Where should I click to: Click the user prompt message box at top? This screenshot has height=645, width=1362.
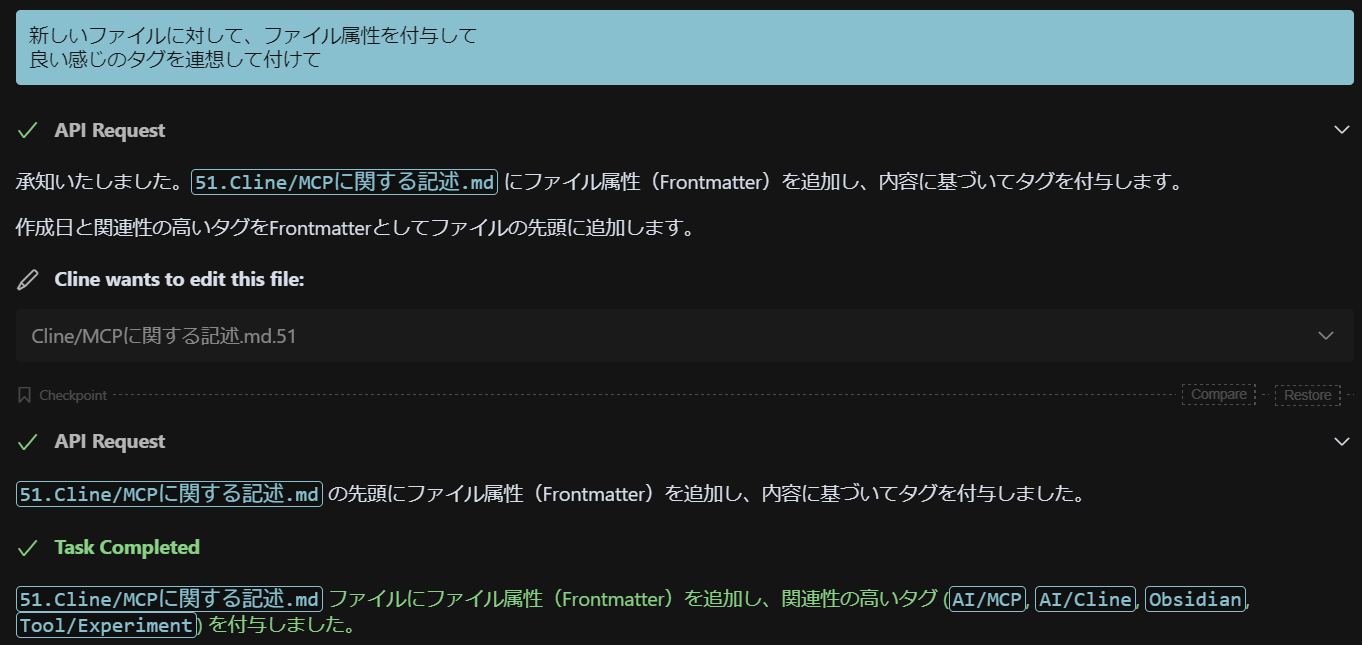point(685,48)
